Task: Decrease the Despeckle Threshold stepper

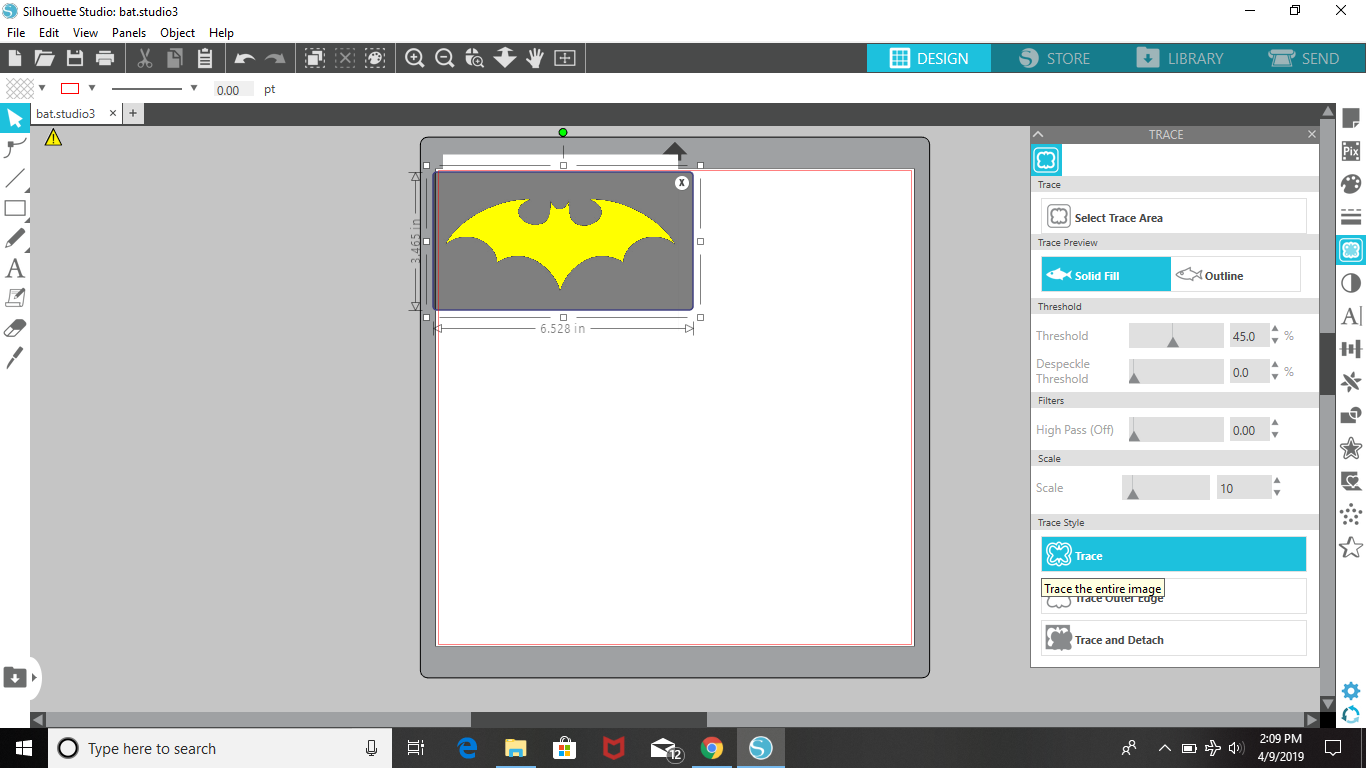Action: point(1275,378)
